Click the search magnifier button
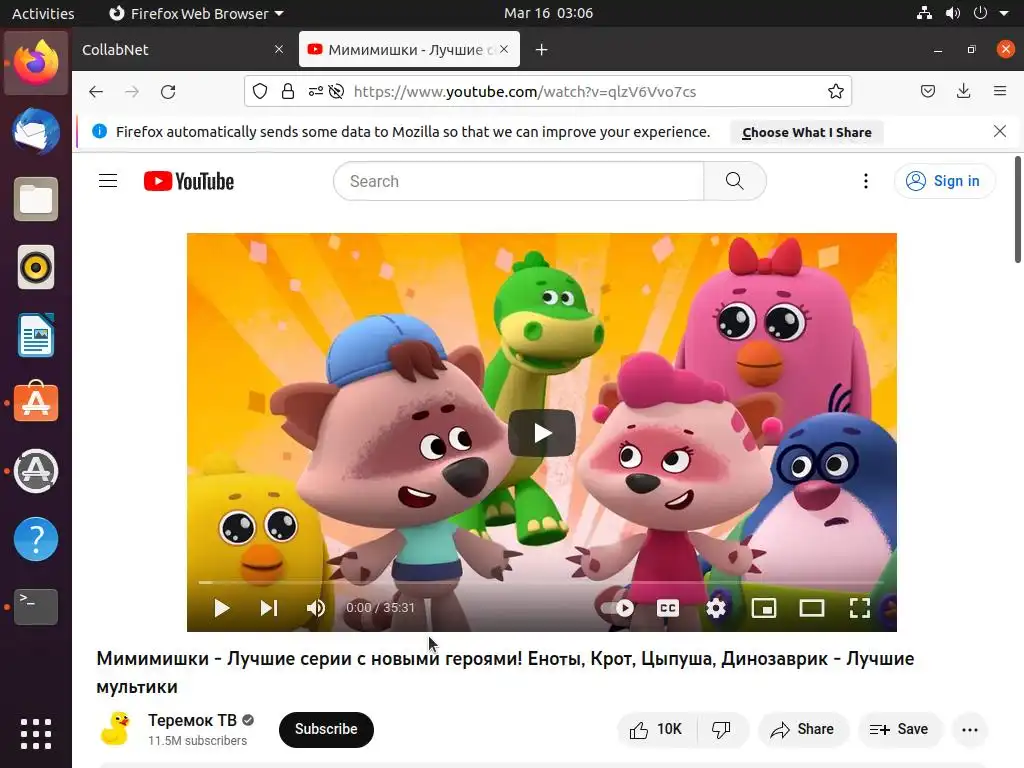1024x768 pixels. [735, 181]
